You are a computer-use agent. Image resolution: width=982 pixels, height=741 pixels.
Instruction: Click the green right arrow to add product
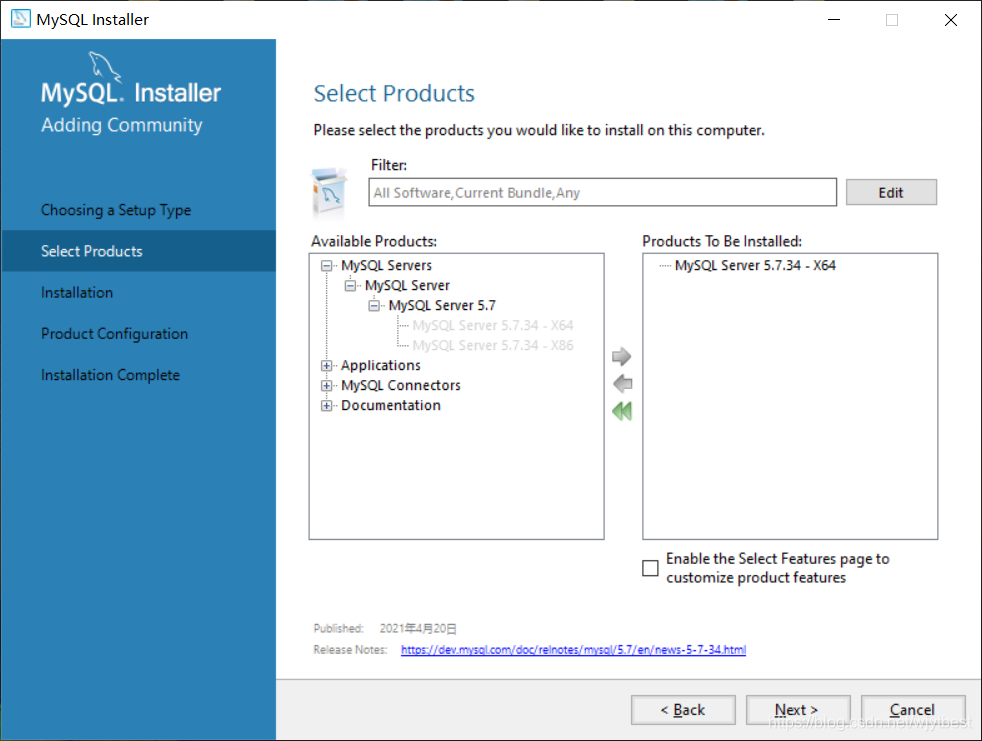pos(621,356)
